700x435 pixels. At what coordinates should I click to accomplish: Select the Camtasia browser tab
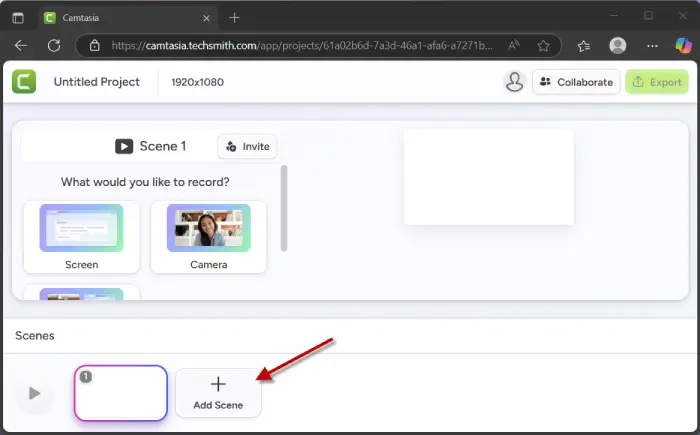pos(127,18)
